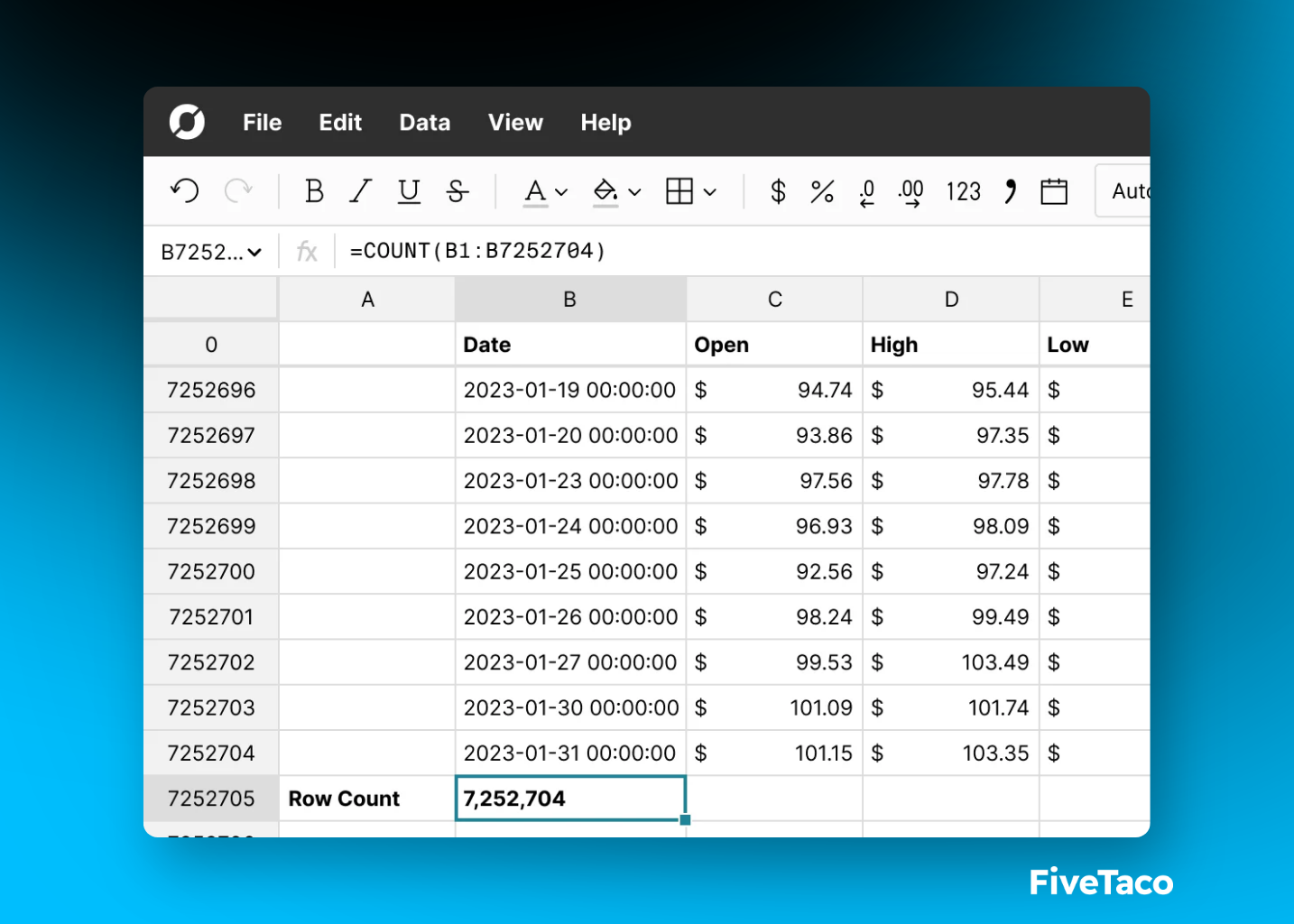Select row header 0
Viewport: 1294px width, 924px height.
211,345
